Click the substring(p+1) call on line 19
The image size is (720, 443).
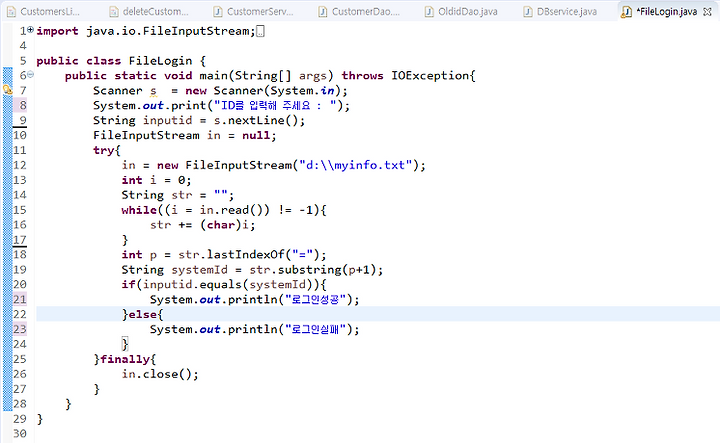tap(327, 270)
